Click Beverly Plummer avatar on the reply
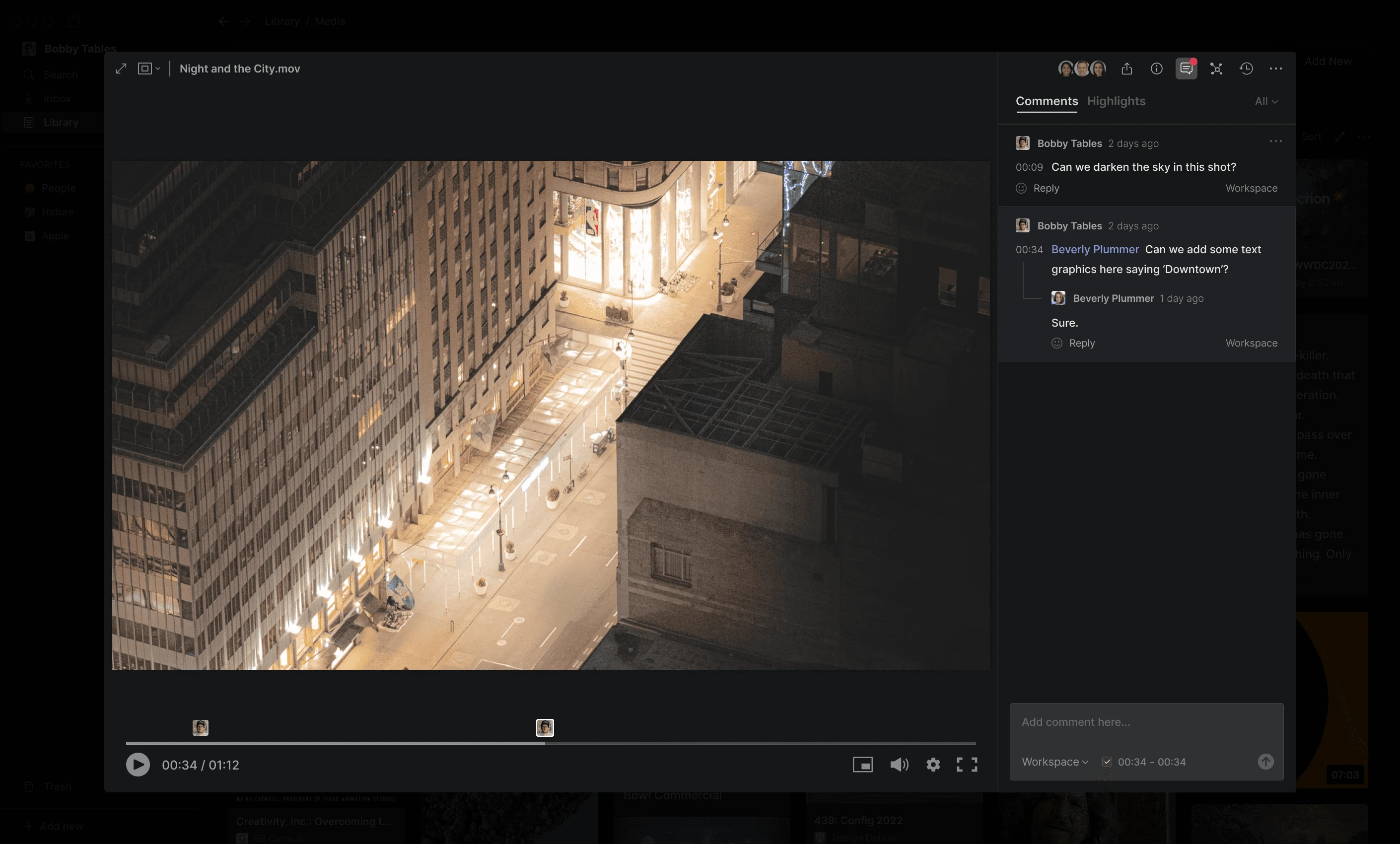Viewport: 1400px width, 844px height. coord(1058,298)
